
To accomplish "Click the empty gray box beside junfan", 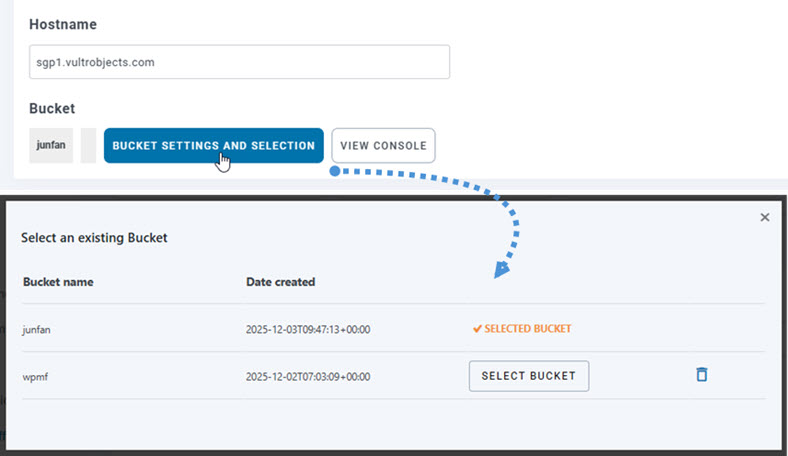I will (x=88, y=145).
